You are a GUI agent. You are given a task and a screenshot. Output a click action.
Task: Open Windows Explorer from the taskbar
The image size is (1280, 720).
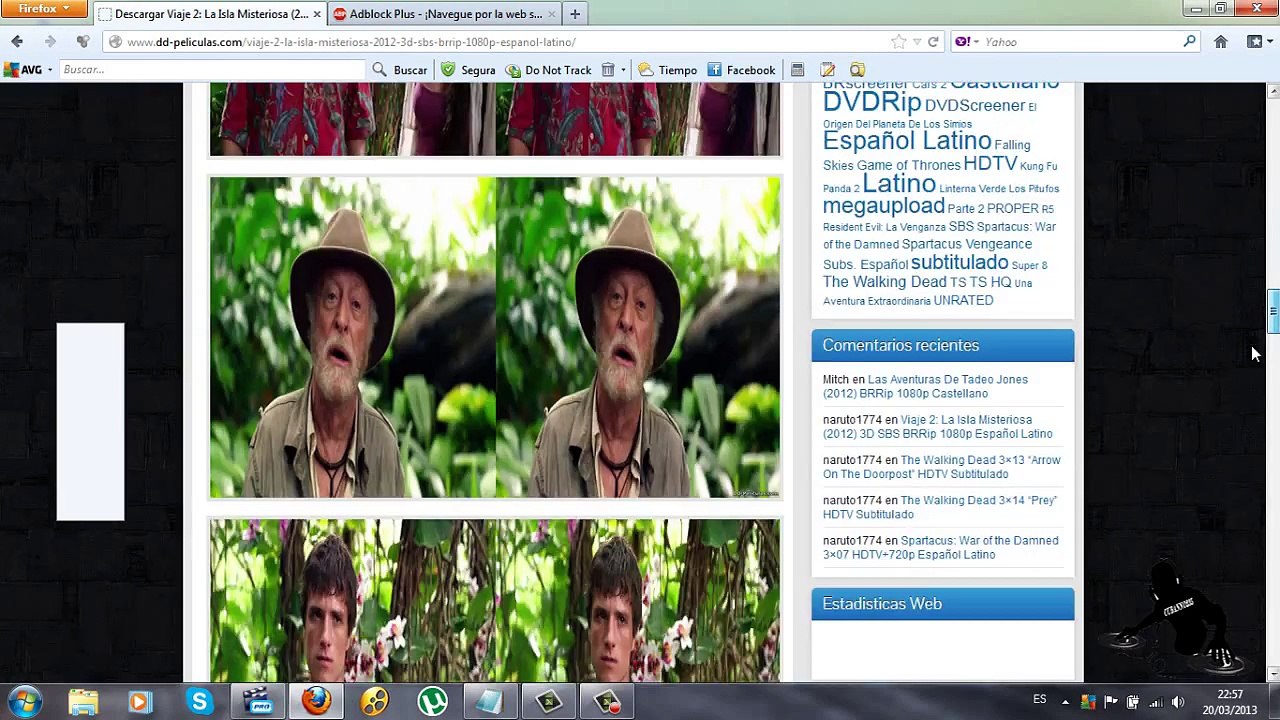coord(83,701)
